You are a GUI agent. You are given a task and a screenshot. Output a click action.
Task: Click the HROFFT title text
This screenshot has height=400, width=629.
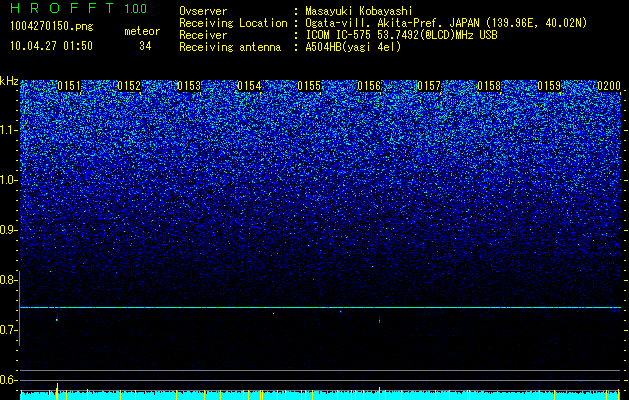pos(62,8)
